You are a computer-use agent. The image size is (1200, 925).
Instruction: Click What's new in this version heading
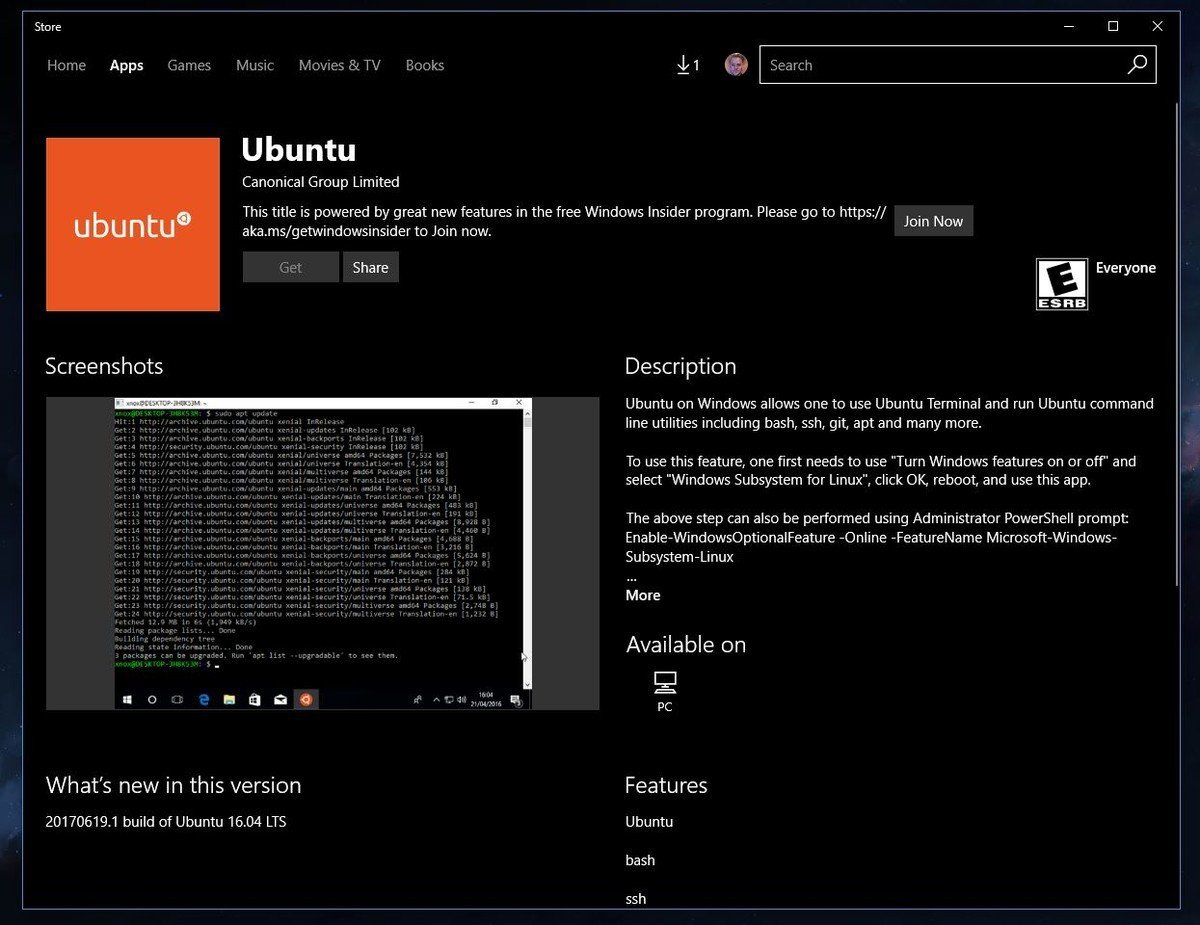[x=173, y=786]
